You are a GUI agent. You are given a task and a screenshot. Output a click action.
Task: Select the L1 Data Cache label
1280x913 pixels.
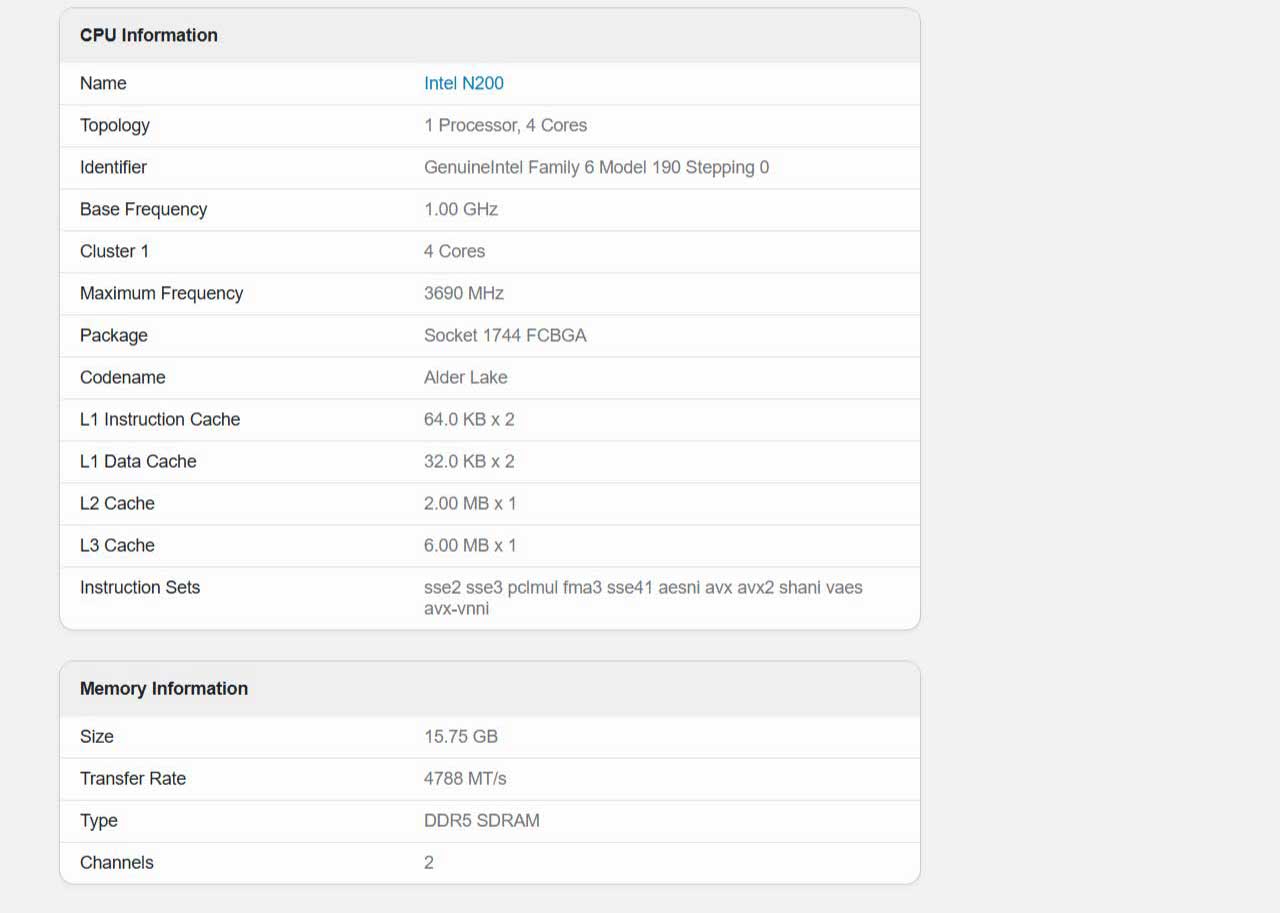(x=138, y=461)
